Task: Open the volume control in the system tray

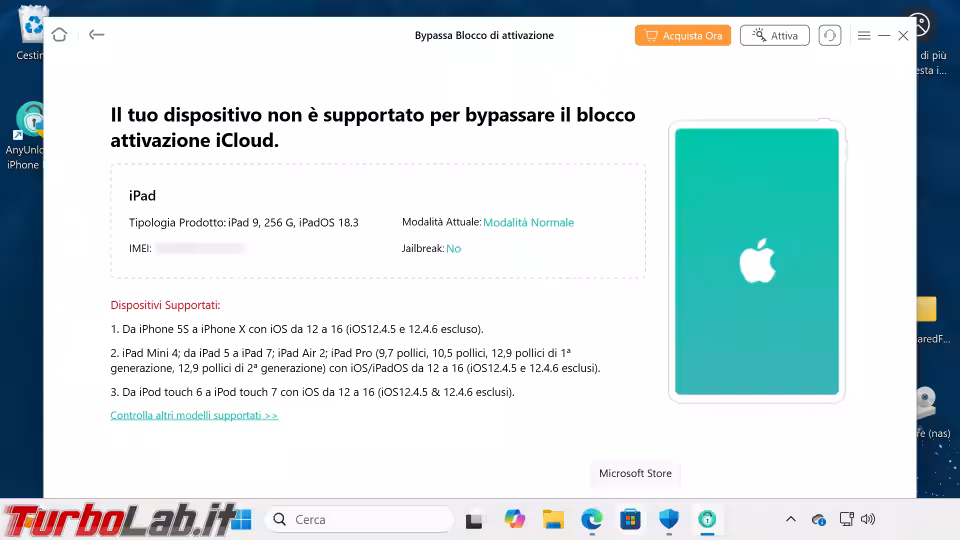Action: (867, 519)
